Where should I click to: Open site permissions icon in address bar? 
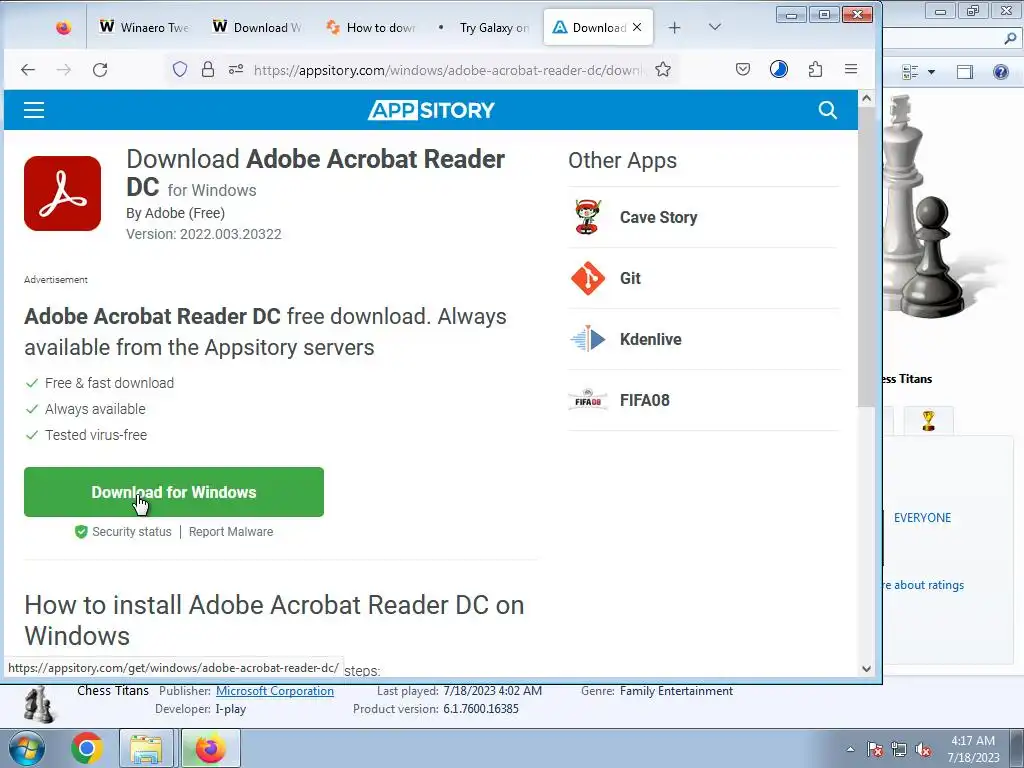tap(236, 69)
